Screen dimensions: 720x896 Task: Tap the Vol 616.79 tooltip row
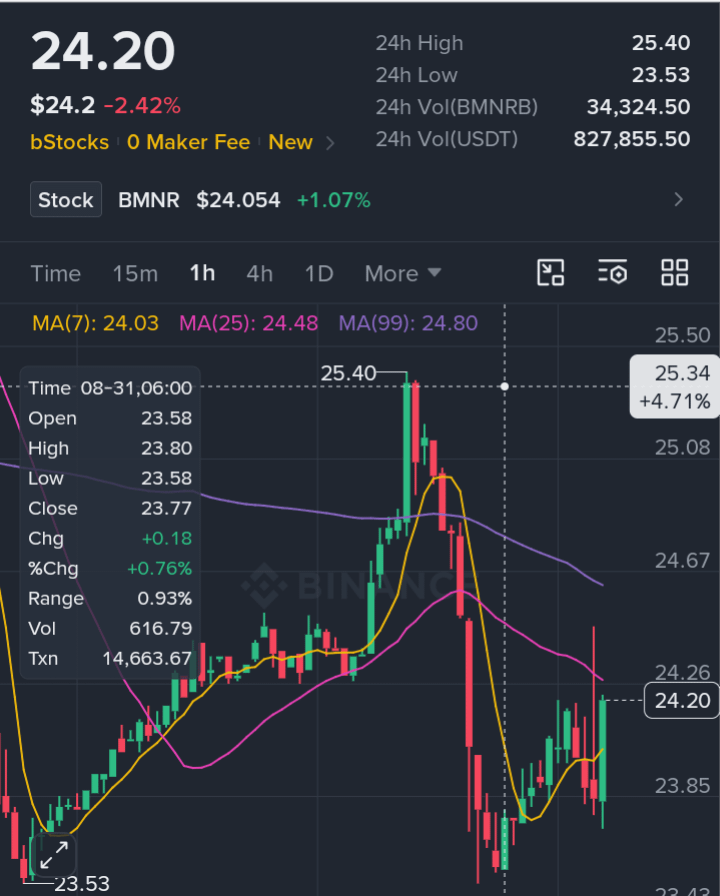(x=110, y=629)
